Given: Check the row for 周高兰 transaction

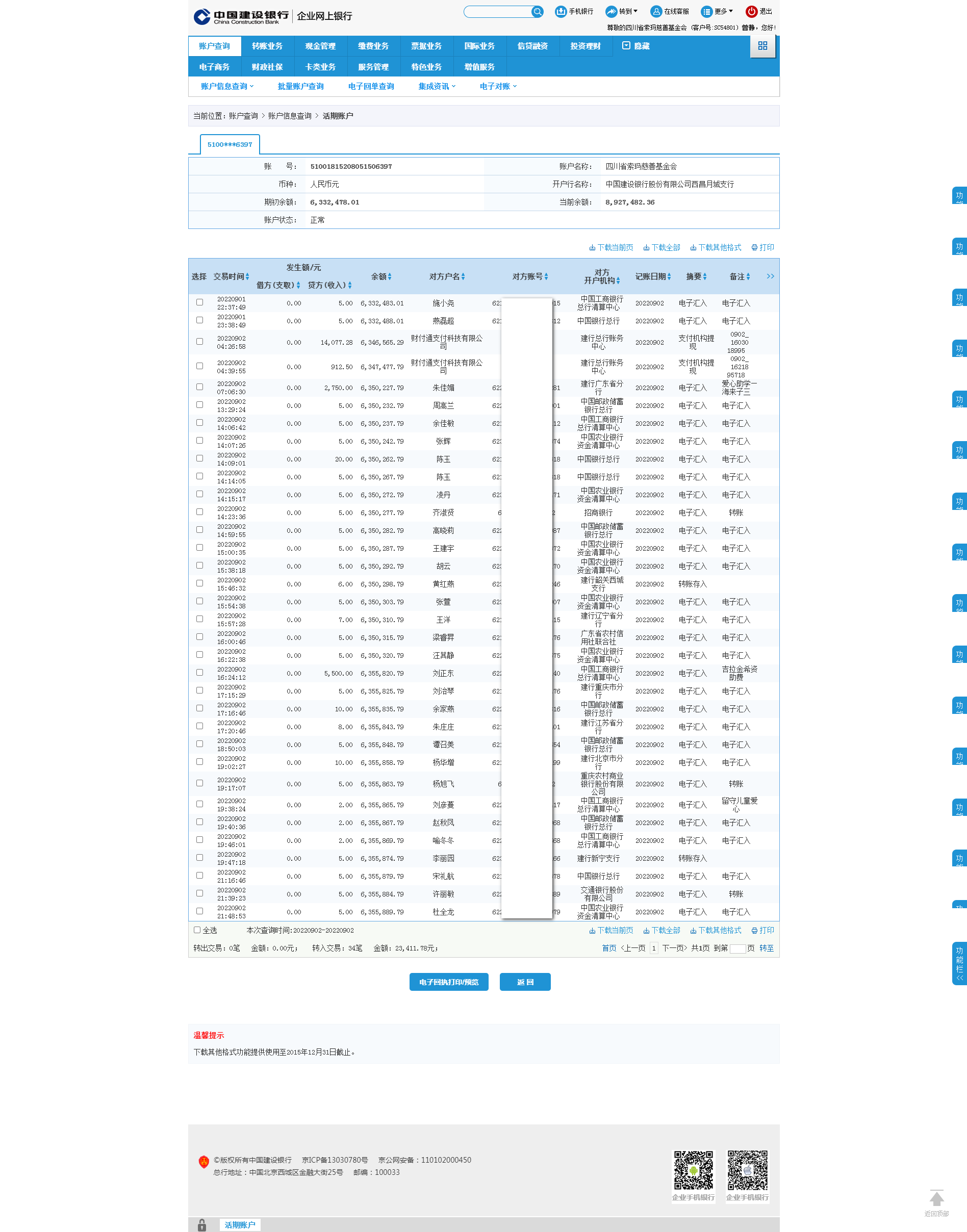Looking at the screenshot, I should coord(199,404).
